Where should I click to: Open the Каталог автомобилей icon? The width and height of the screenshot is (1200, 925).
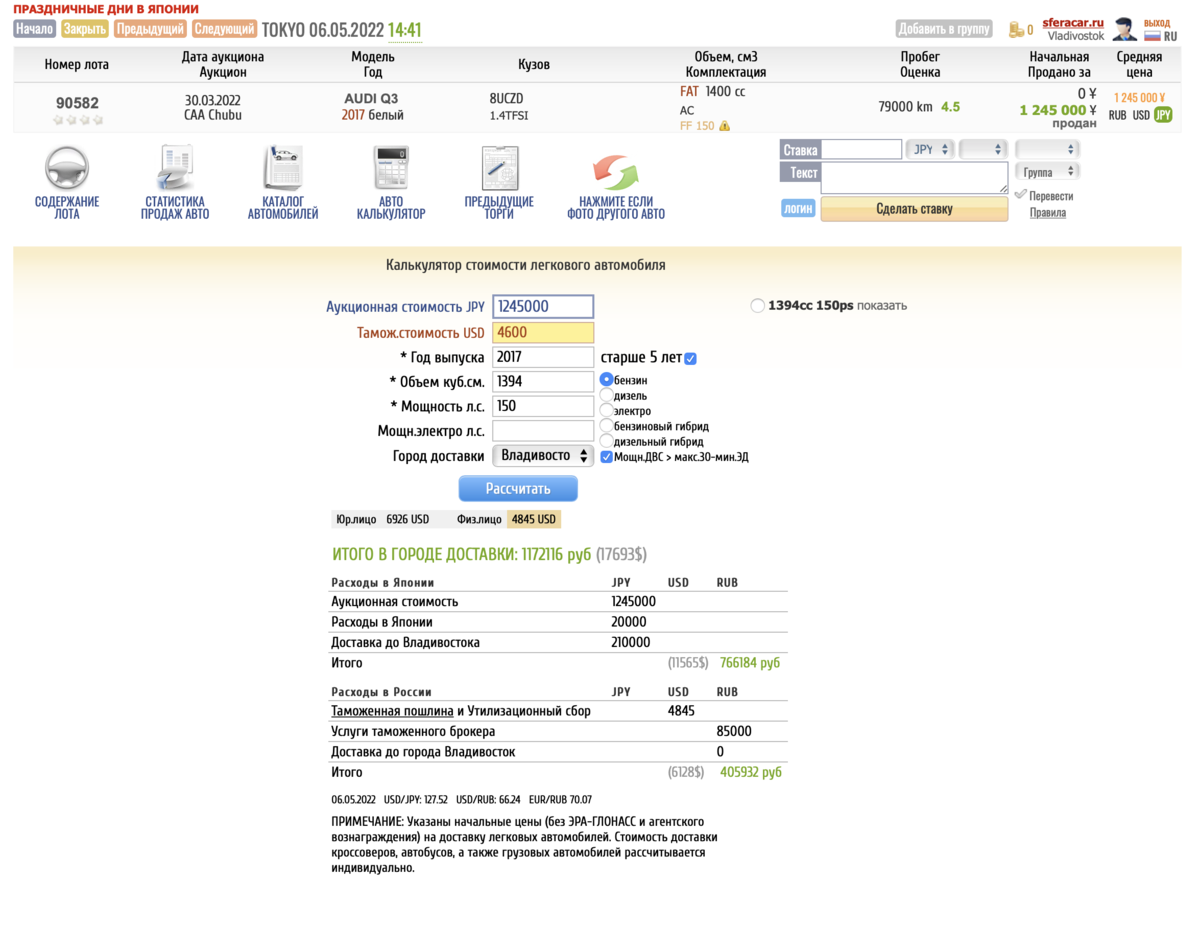point(283,168)
